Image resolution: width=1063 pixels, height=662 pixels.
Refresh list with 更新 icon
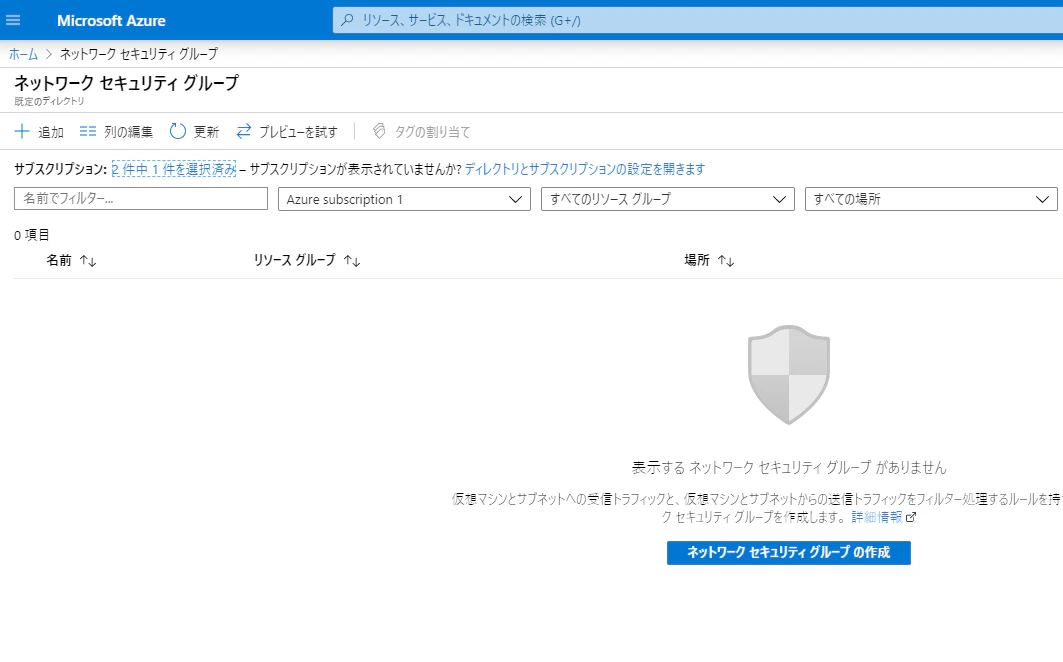[178, 131]
